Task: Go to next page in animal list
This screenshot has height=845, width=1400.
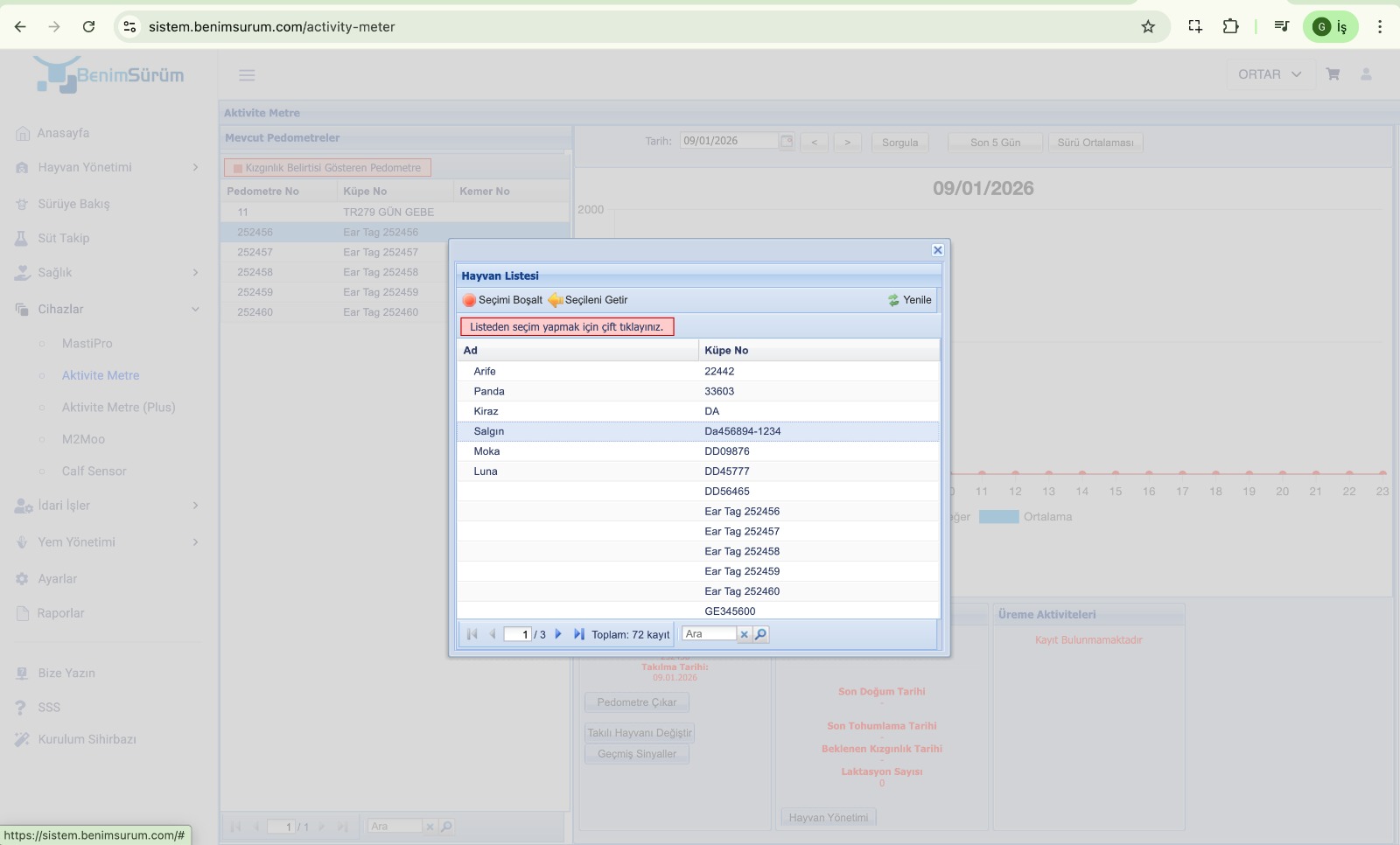Action: pos(558,634)
